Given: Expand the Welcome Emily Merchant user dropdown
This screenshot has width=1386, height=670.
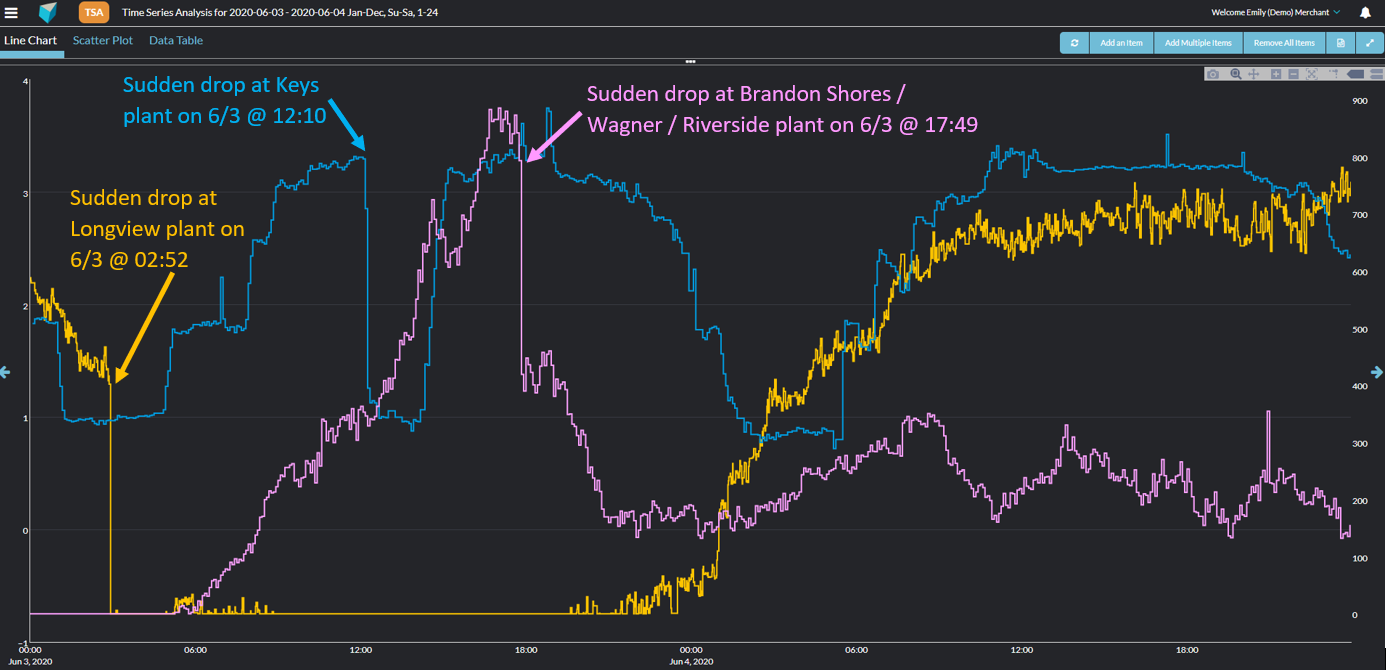Looking at the screenshot, I should pyautogui.click(x=1275, y=13).
